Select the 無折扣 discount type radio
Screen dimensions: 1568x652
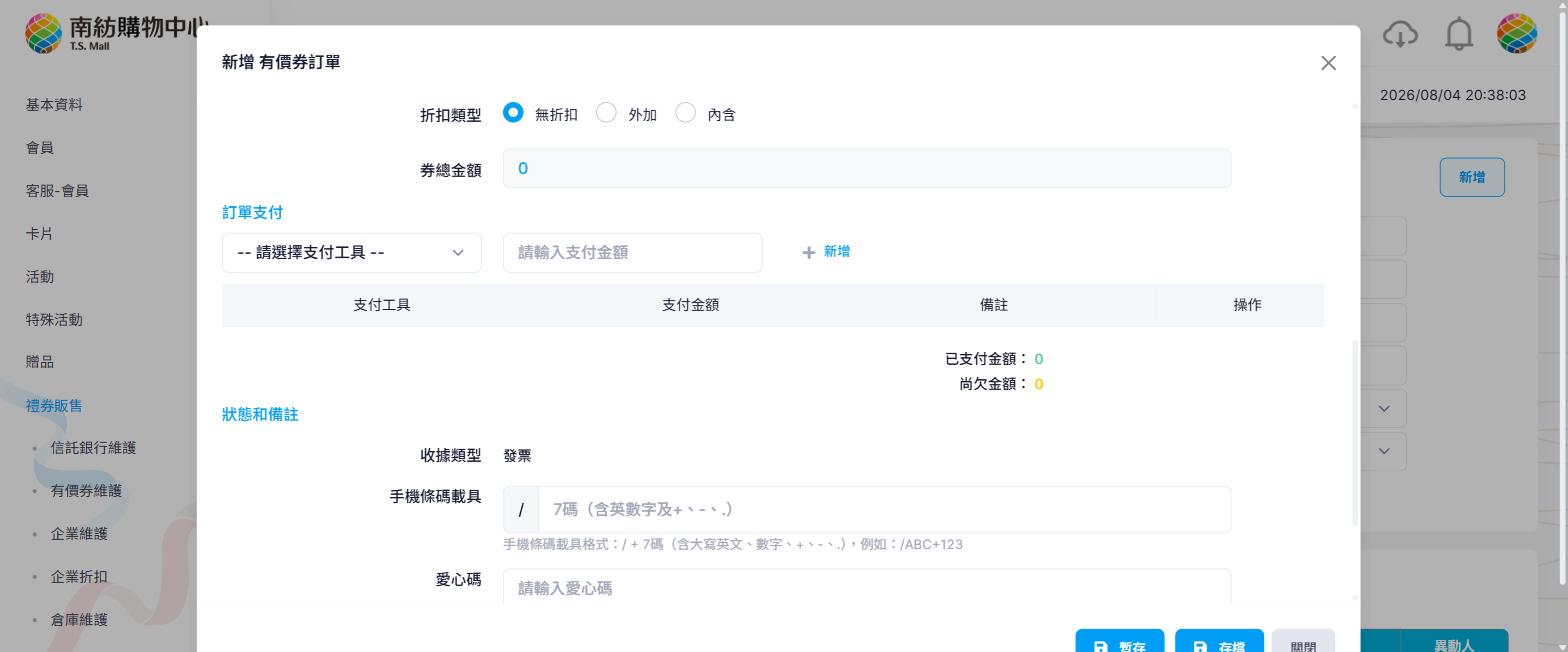[513, 113]
